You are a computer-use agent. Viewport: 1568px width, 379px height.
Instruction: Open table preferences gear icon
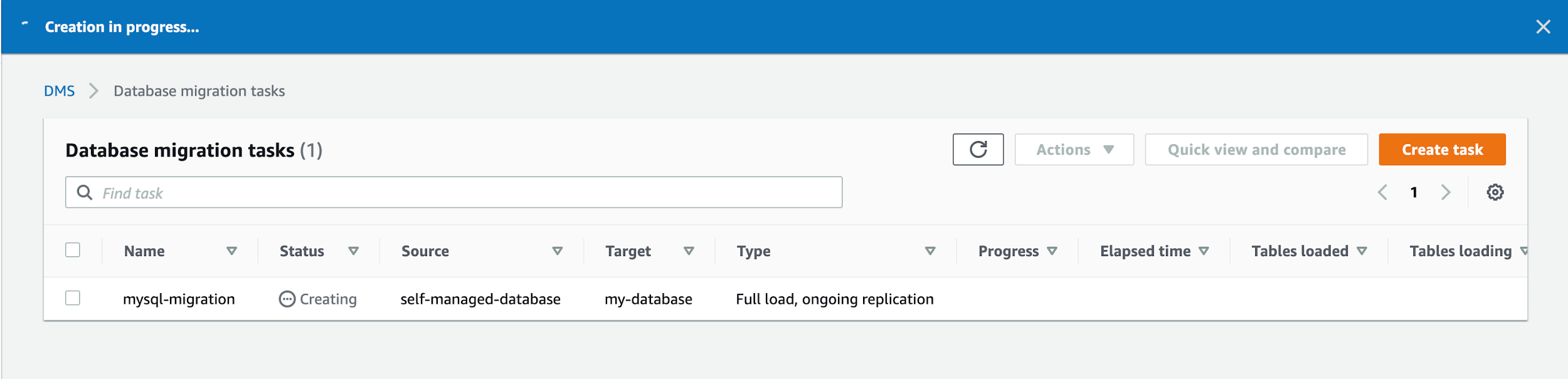point(1495,192)
